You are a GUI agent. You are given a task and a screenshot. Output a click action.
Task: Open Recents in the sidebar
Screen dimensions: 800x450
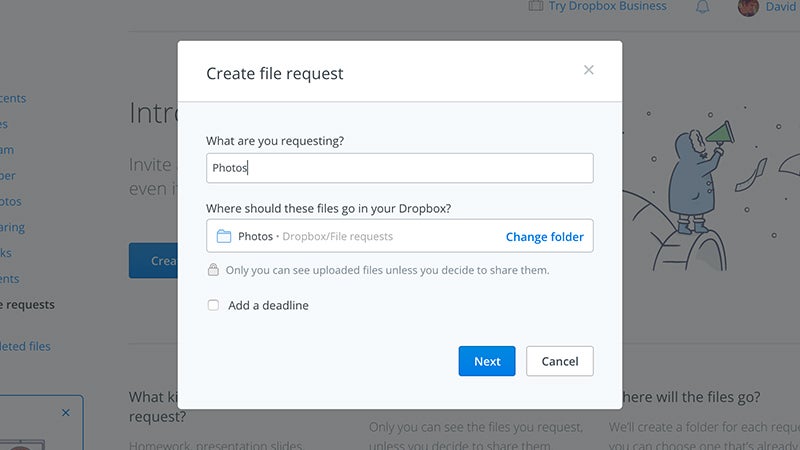[x=13, y=98]
